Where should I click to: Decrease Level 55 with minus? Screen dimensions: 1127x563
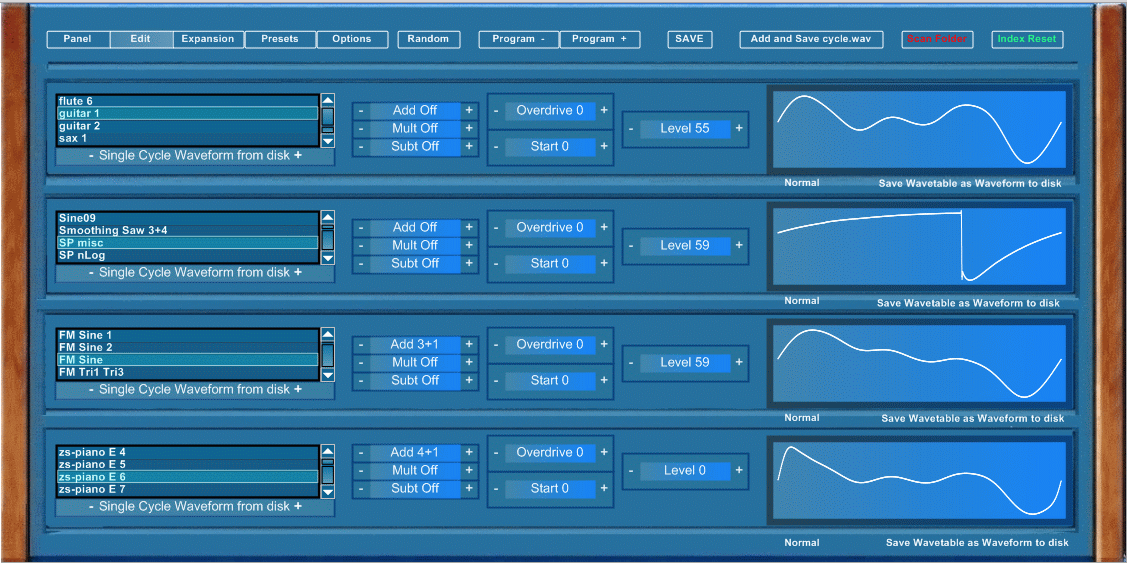631,129
